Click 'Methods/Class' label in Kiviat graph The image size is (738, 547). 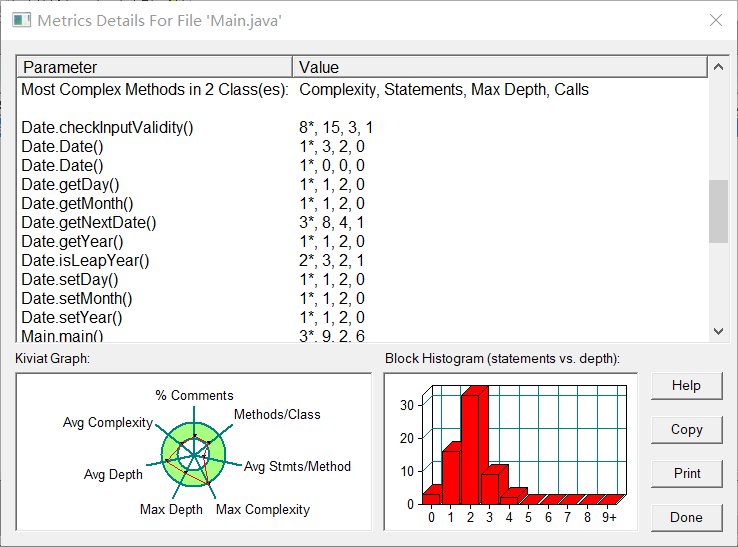(x=277, y=414)
